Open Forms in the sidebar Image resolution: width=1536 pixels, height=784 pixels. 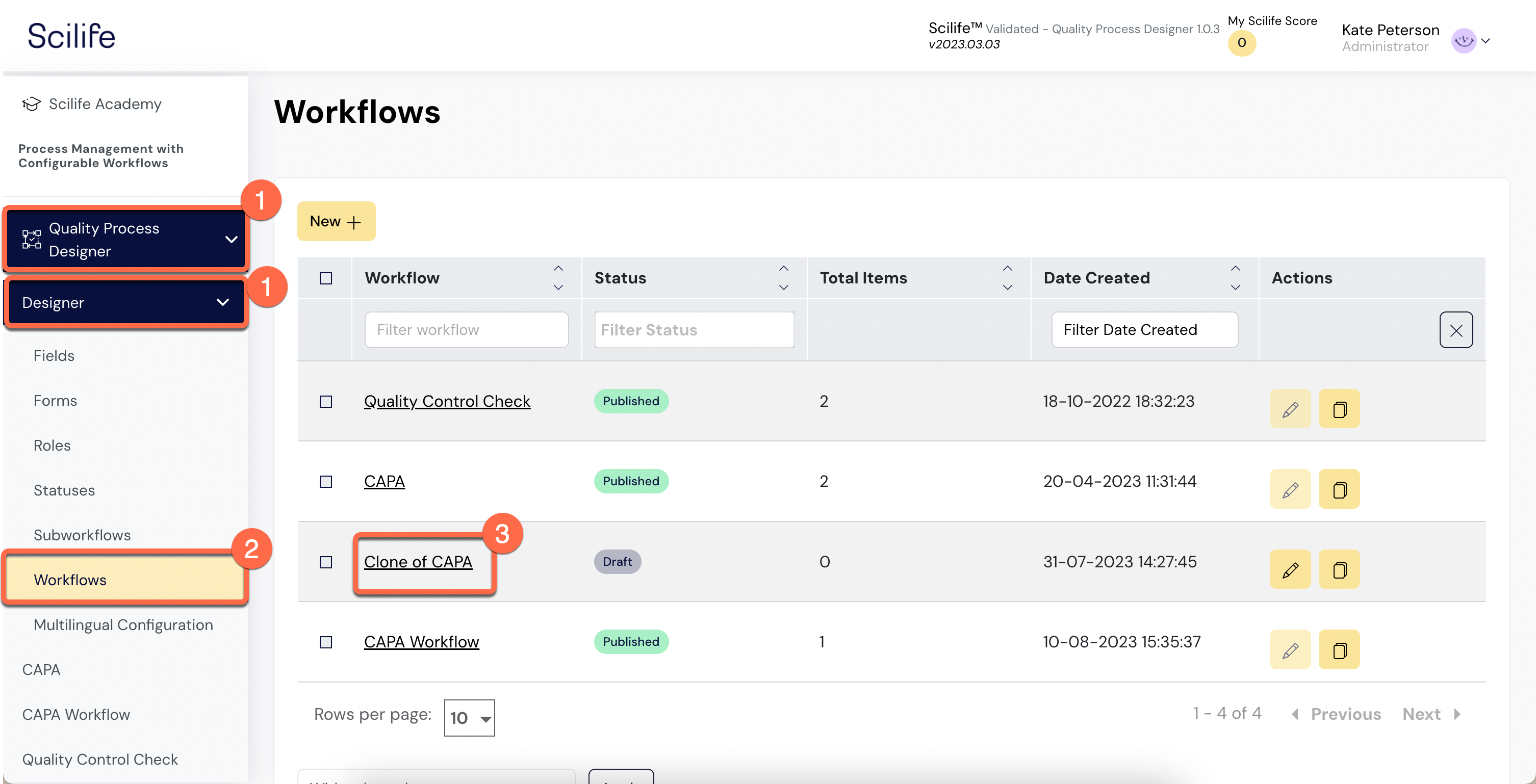pos(55,401)
